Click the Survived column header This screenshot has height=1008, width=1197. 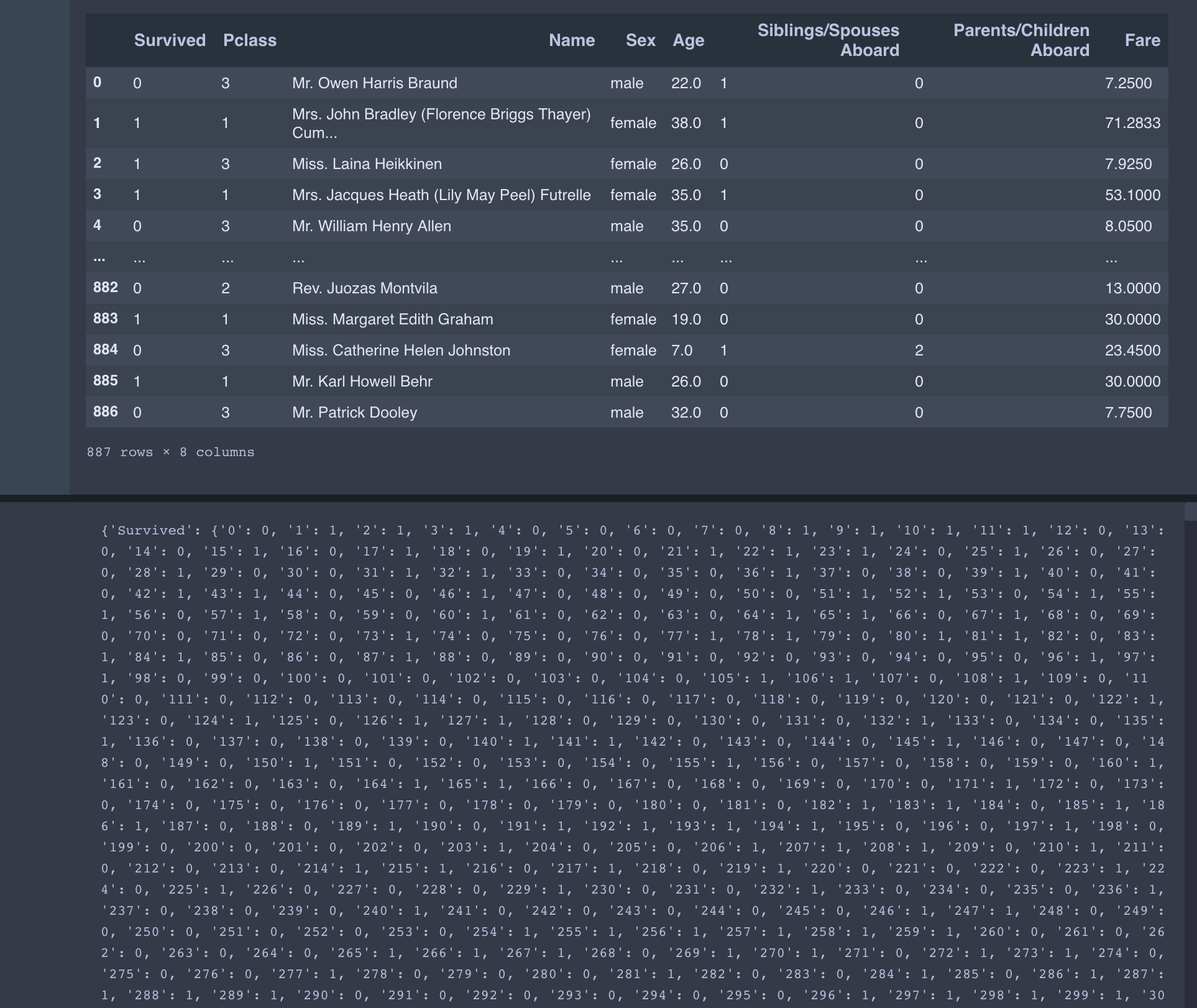pos(170,40)
